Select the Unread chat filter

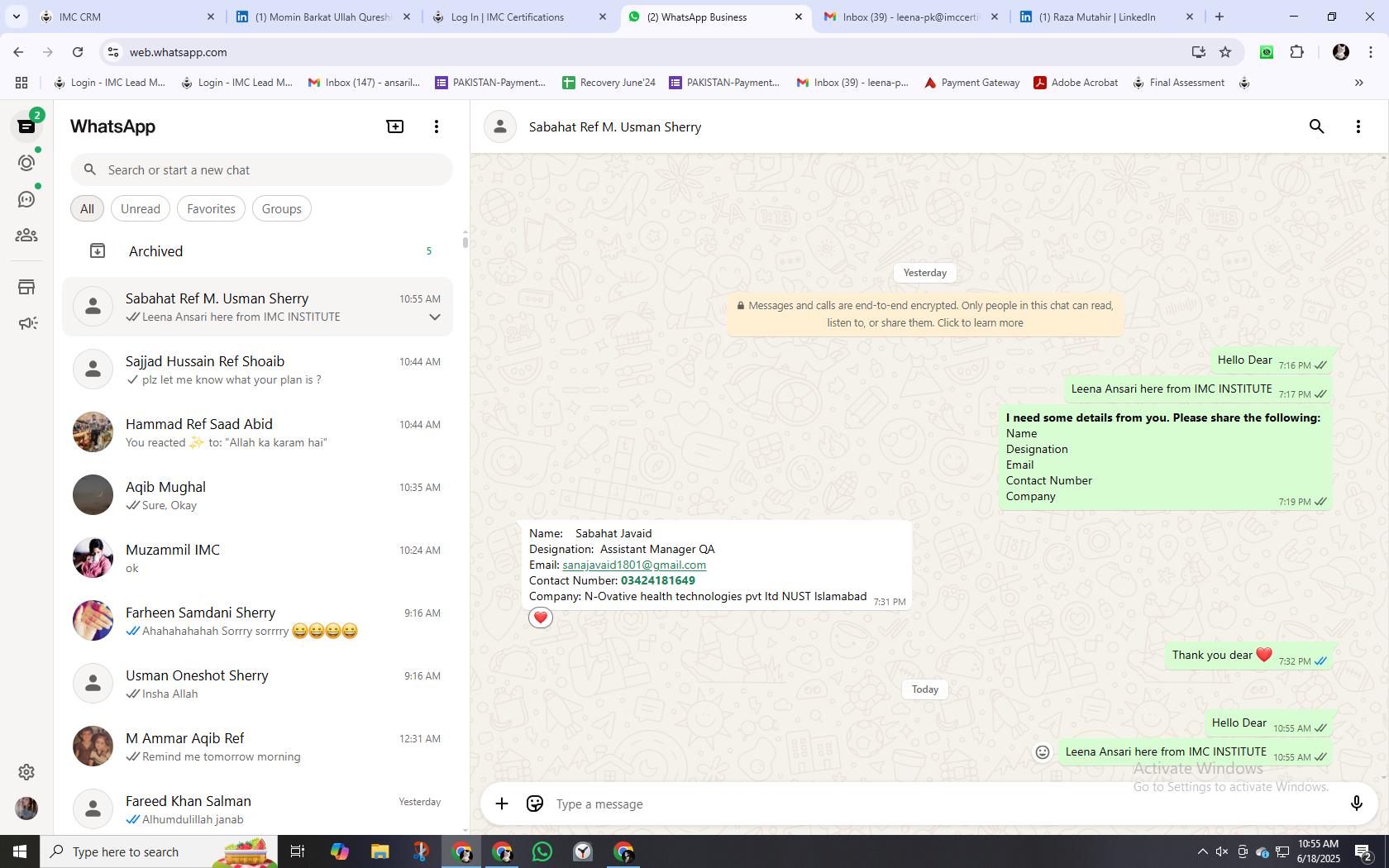point(141,209)
